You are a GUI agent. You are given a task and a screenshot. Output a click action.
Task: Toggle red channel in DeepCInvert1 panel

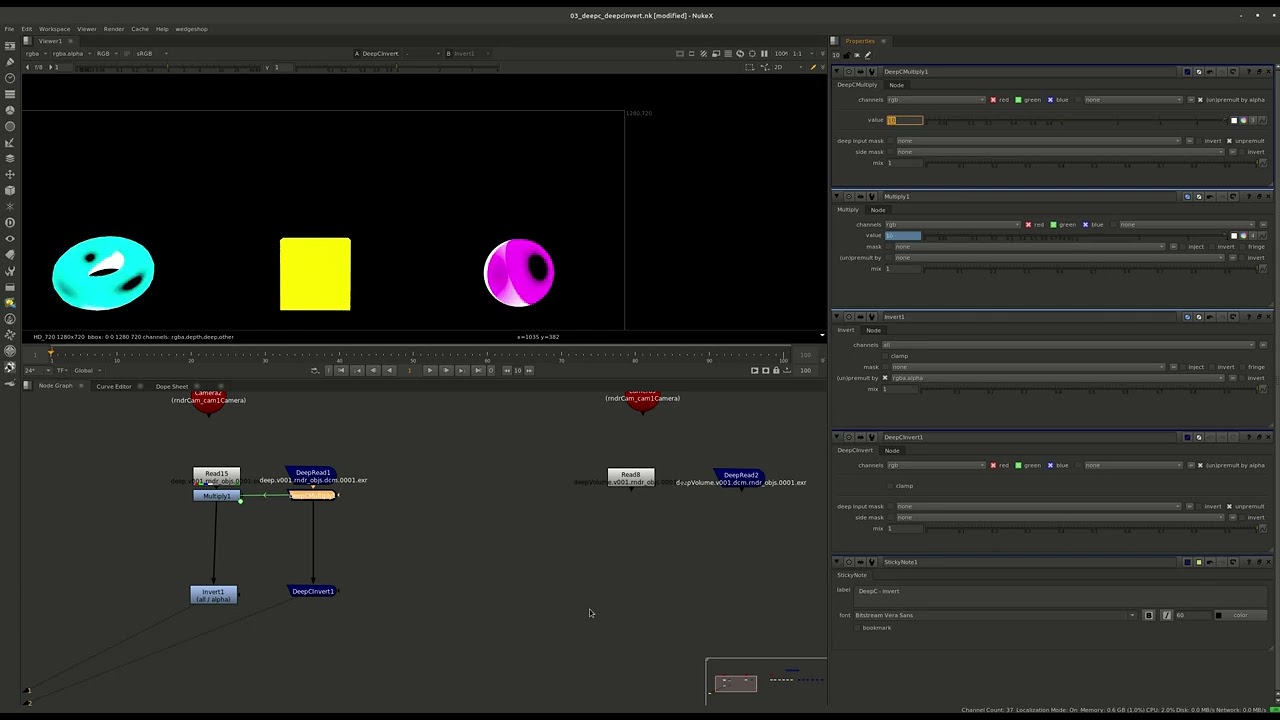coord(993,465)
